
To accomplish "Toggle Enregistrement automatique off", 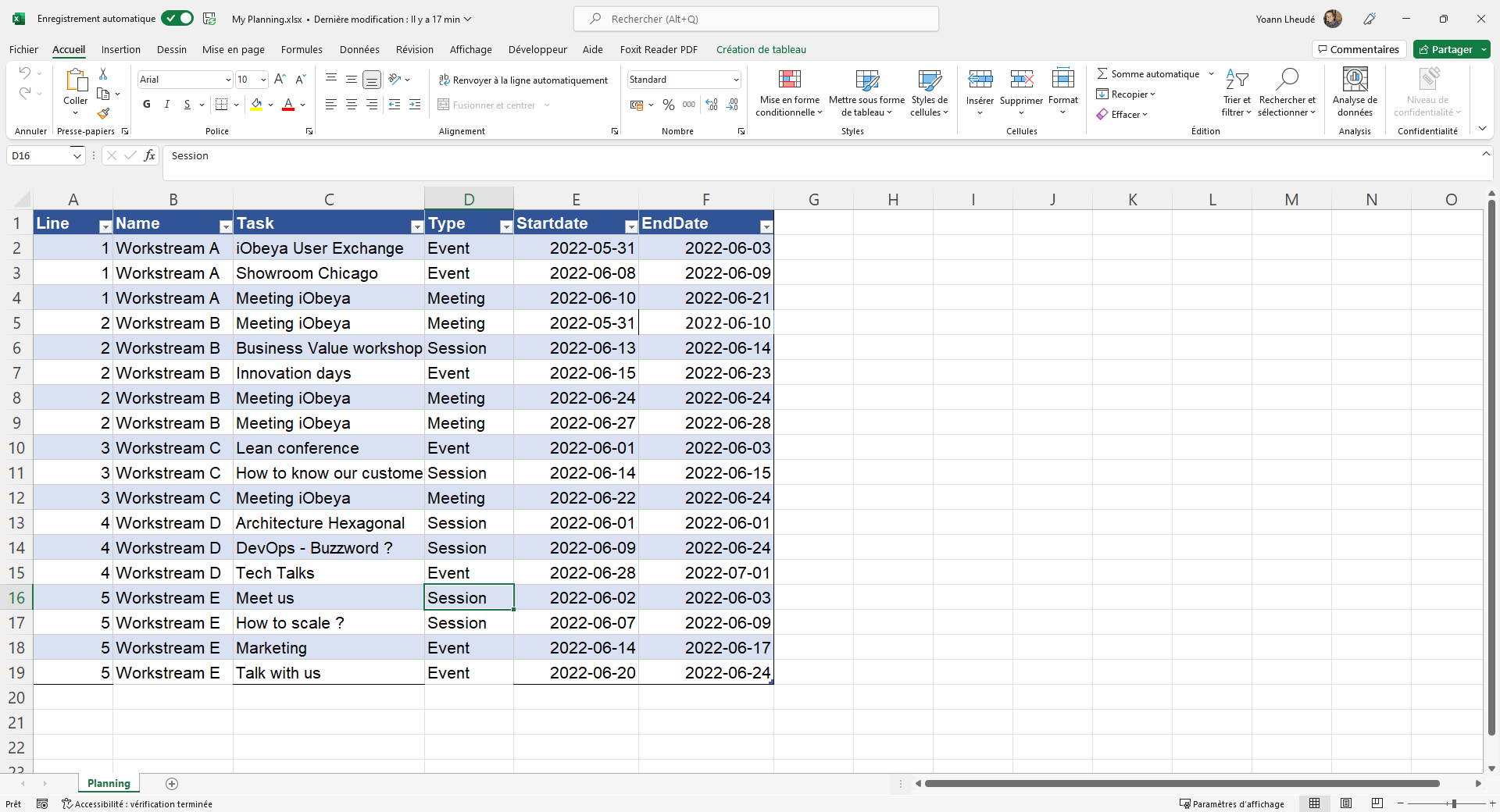I will (x=177, y=18).
